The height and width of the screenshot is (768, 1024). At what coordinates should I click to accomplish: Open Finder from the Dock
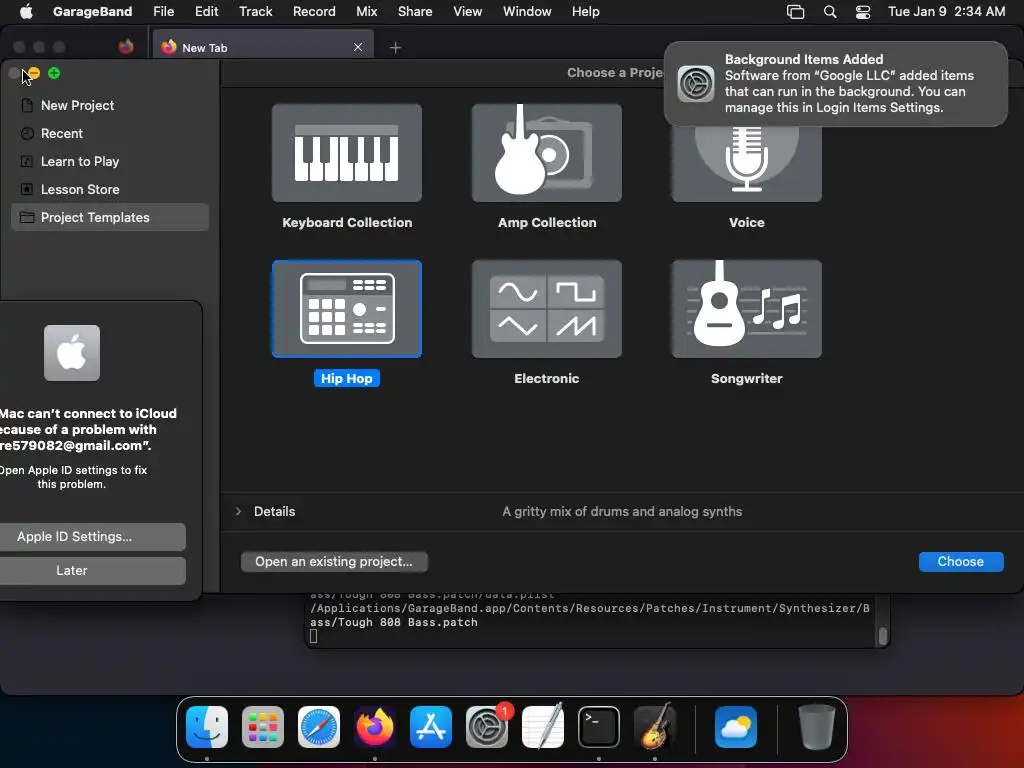[207, 727]
